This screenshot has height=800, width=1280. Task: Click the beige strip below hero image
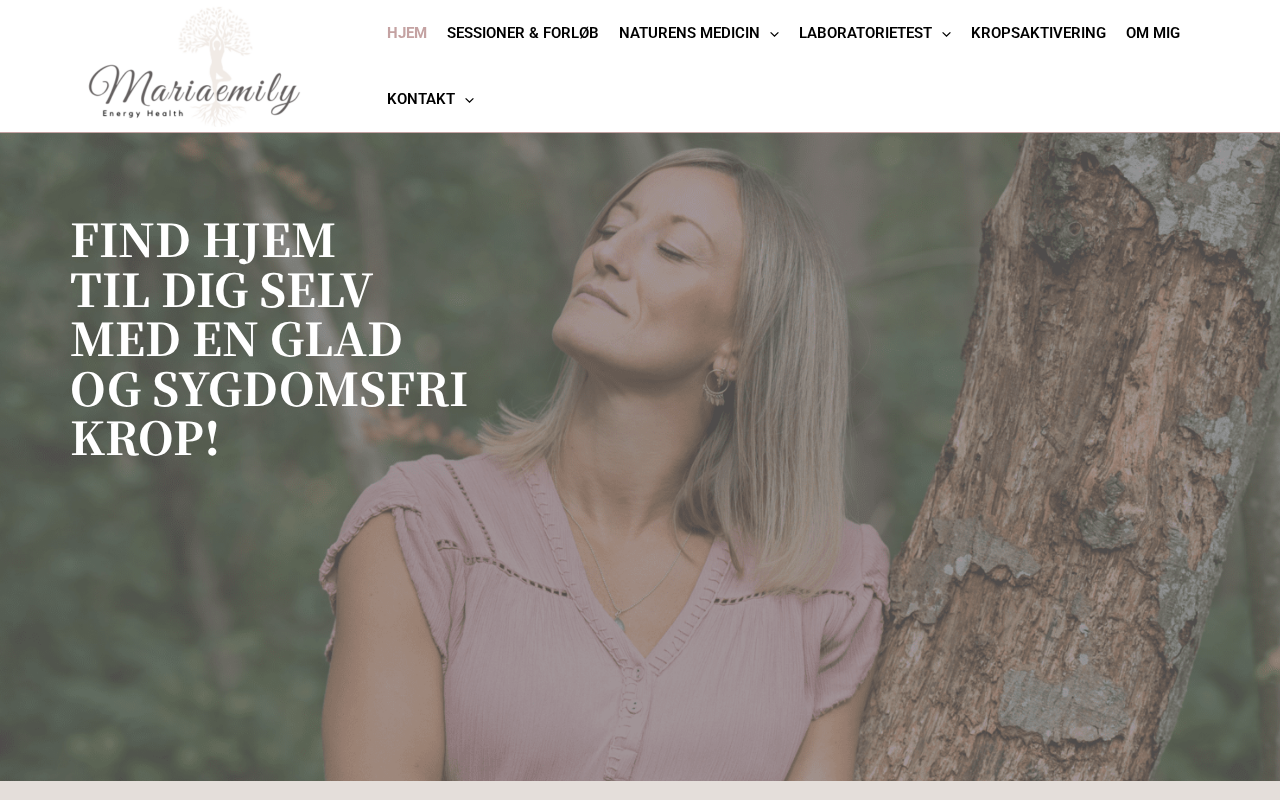[640, 791]
